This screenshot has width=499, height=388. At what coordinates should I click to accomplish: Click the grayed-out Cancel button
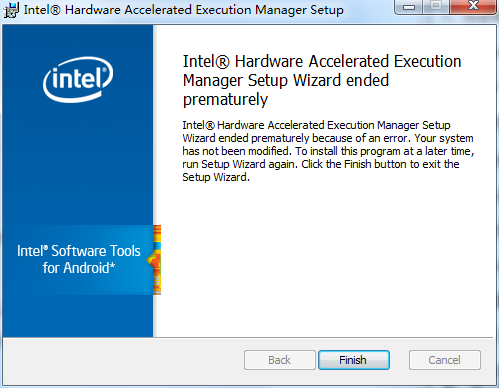(445, 360)
